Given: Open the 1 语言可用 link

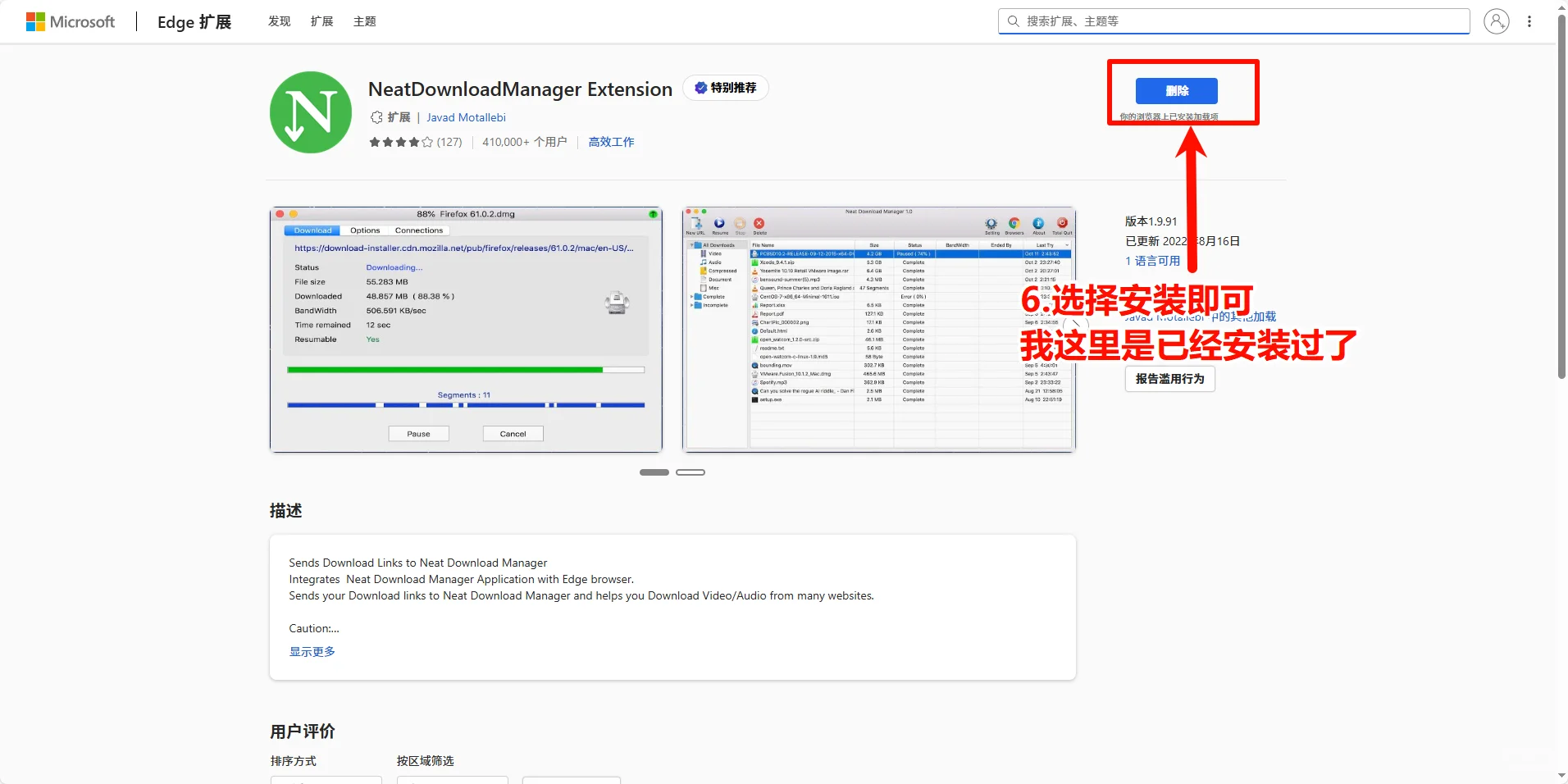Looking at the screenshot, I should pos(1152,261).
